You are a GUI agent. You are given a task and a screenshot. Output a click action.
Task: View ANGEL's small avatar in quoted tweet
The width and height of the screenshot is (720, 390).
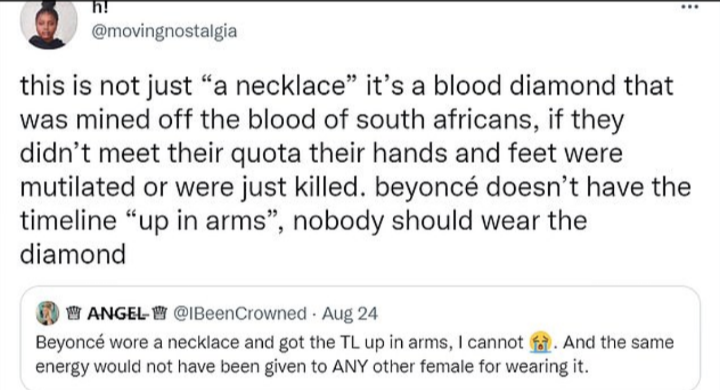pos(47,313)
